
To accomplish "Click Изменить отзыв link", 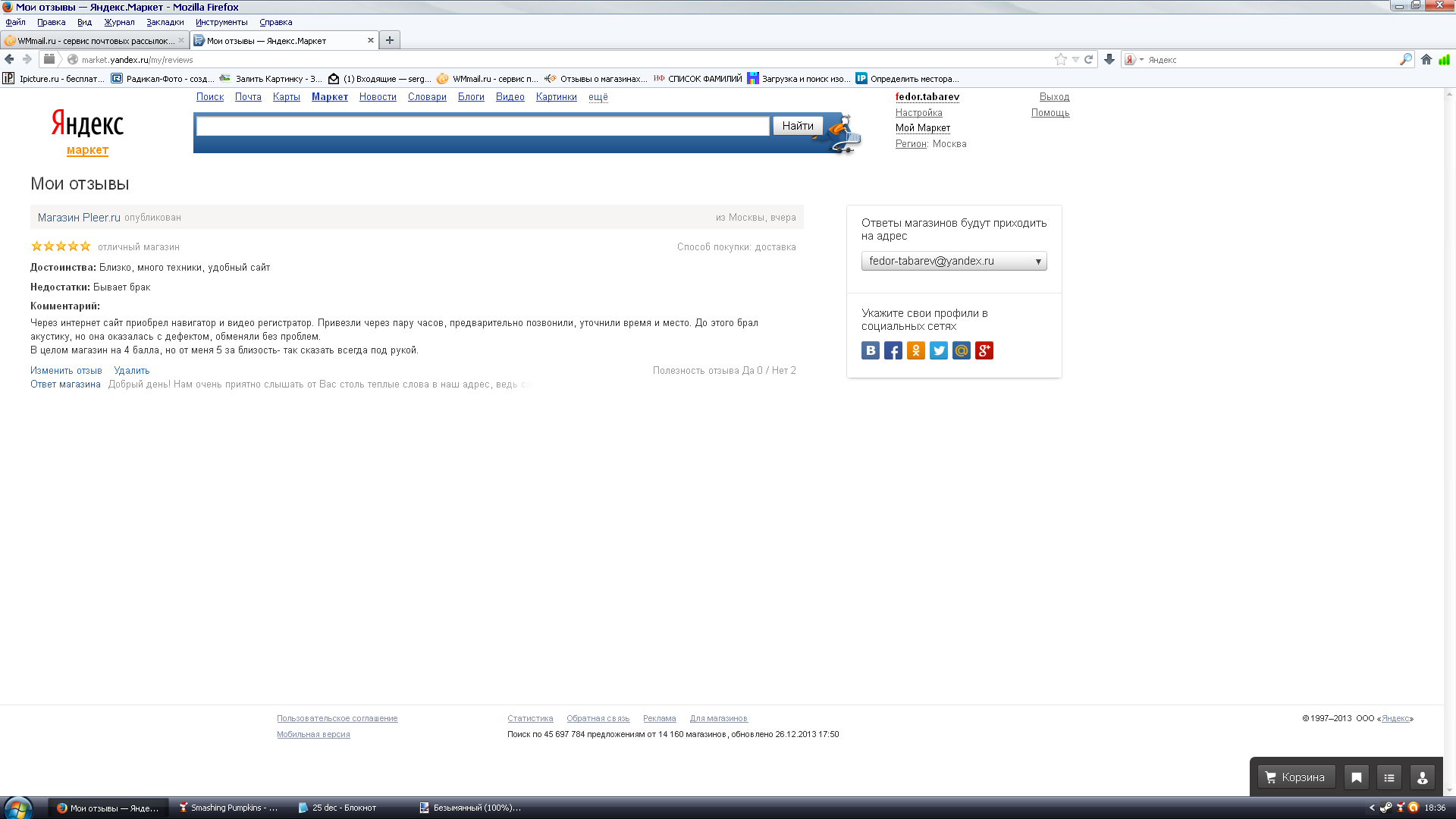I will tap(66, 371).
